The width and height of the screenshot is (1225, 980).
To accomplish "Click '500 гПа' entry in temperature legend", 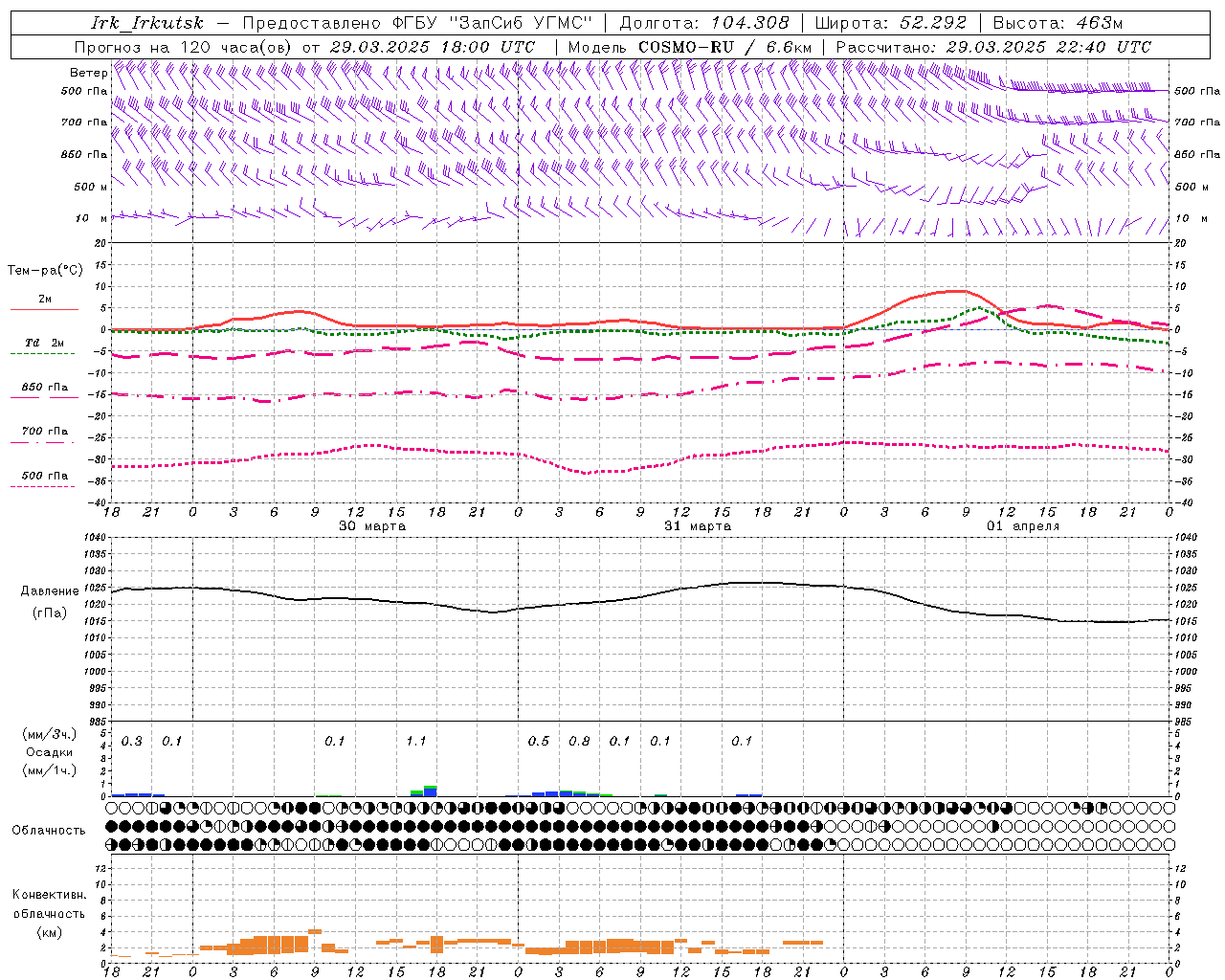I will [x=45, y=476].
